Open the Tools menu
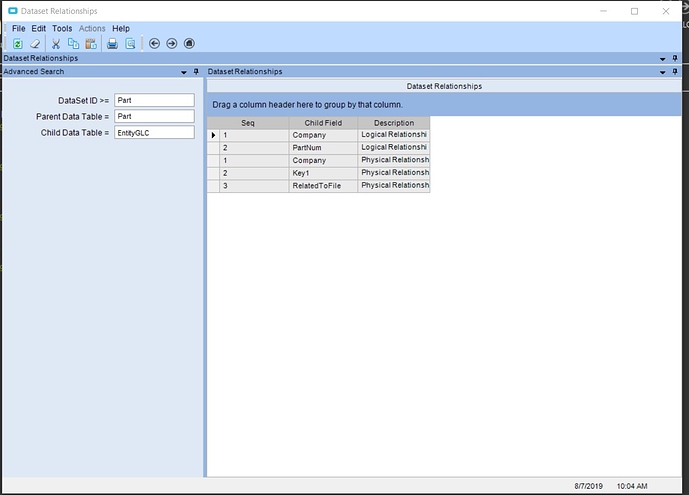 tap(62, 29)
